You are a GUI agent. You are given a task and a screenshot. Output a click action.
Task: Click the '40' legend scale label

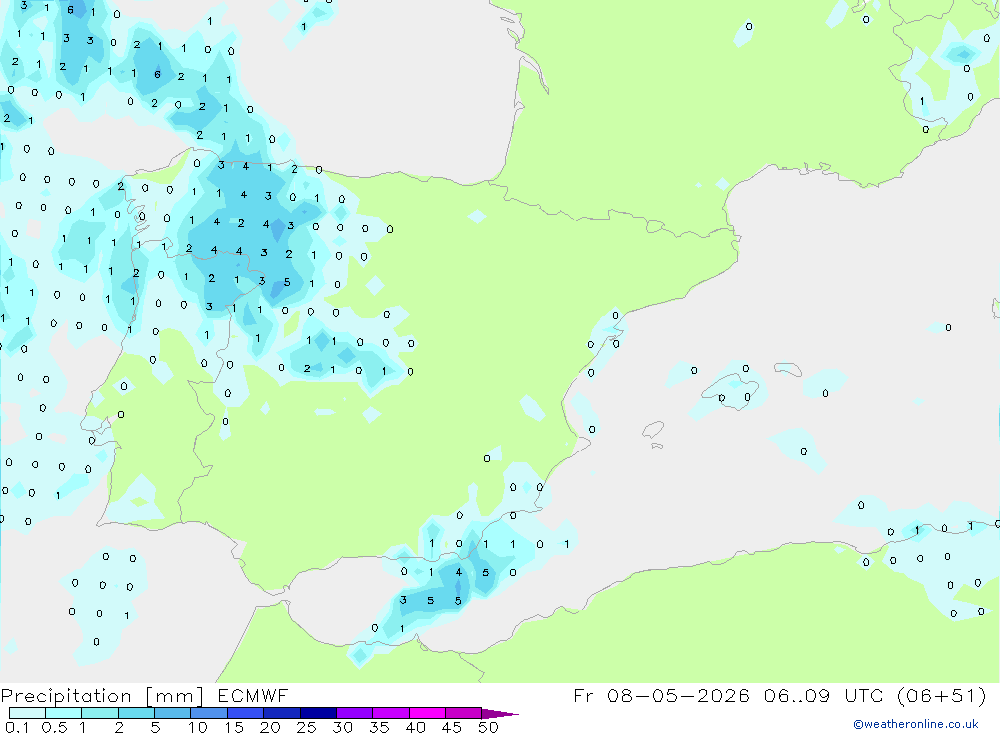coord(415,727)
